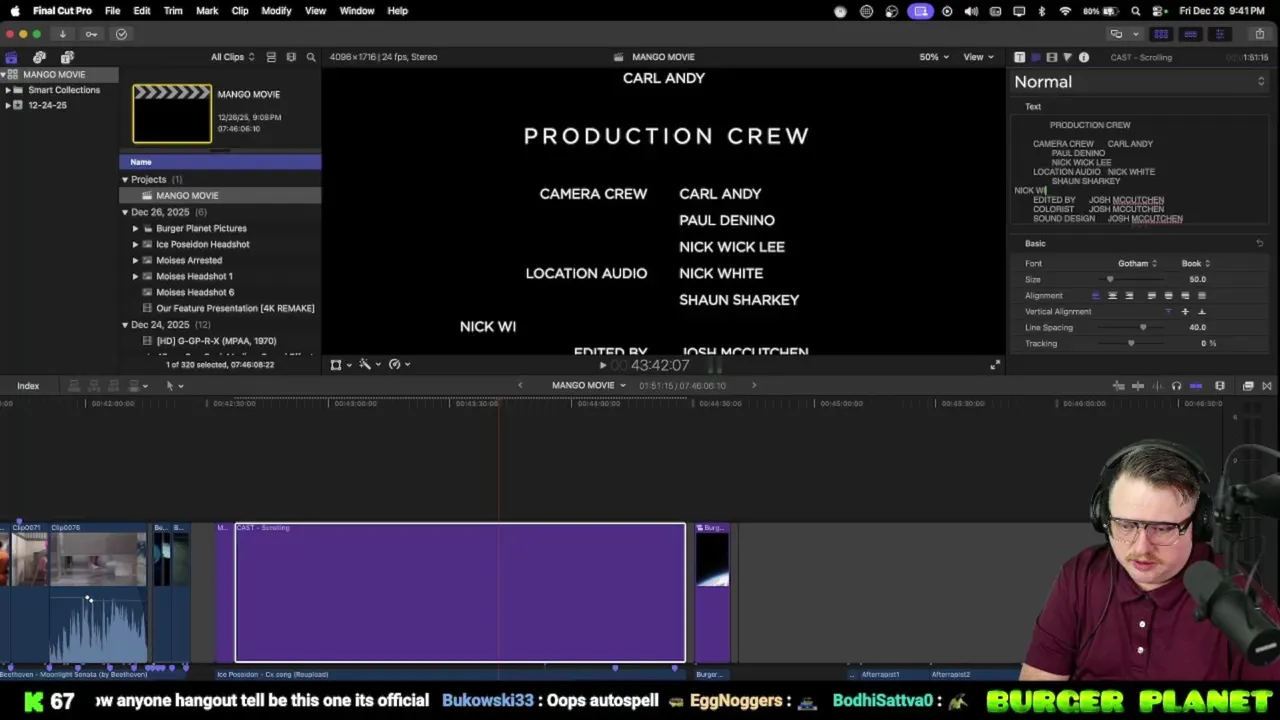This screenshot has width=1280, height=720.
Task: Select the MANGO MOVIE project thumbnail
Action: point(172,114)
